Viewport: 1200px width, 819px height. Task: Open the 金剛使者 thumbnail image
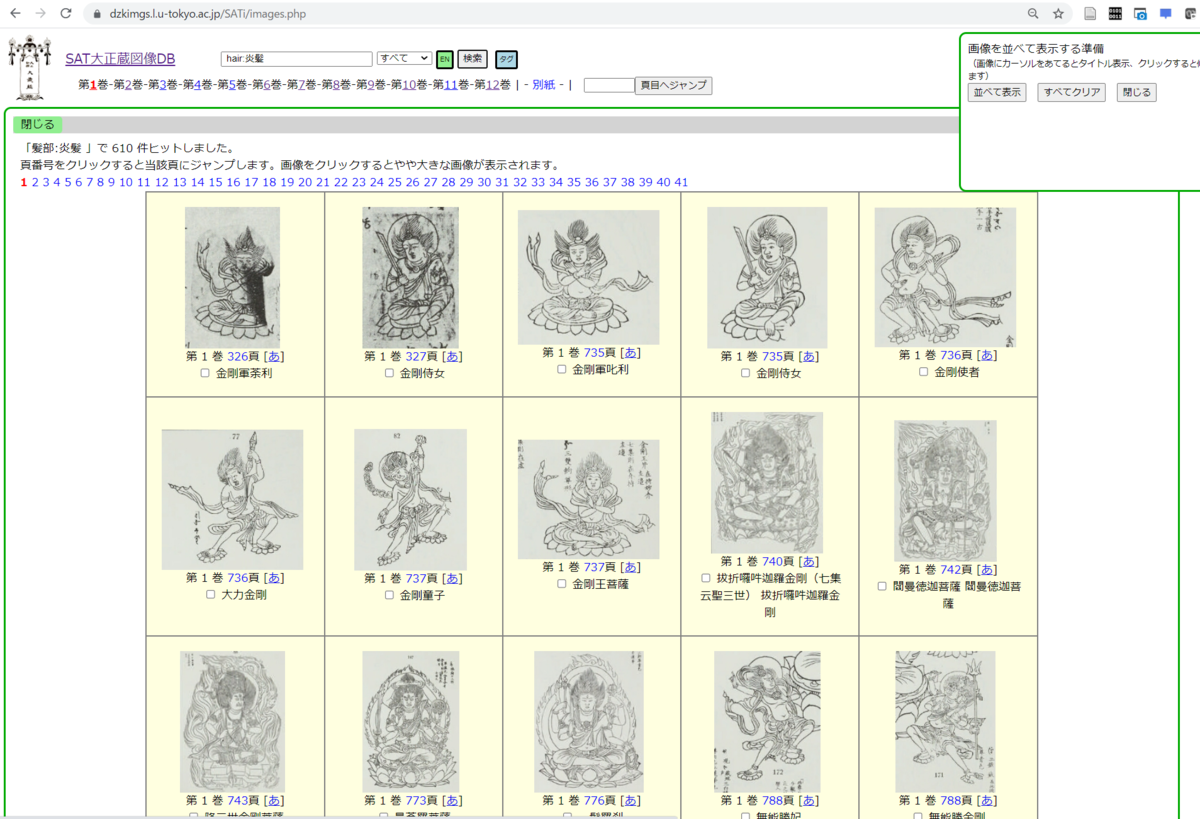945,277
